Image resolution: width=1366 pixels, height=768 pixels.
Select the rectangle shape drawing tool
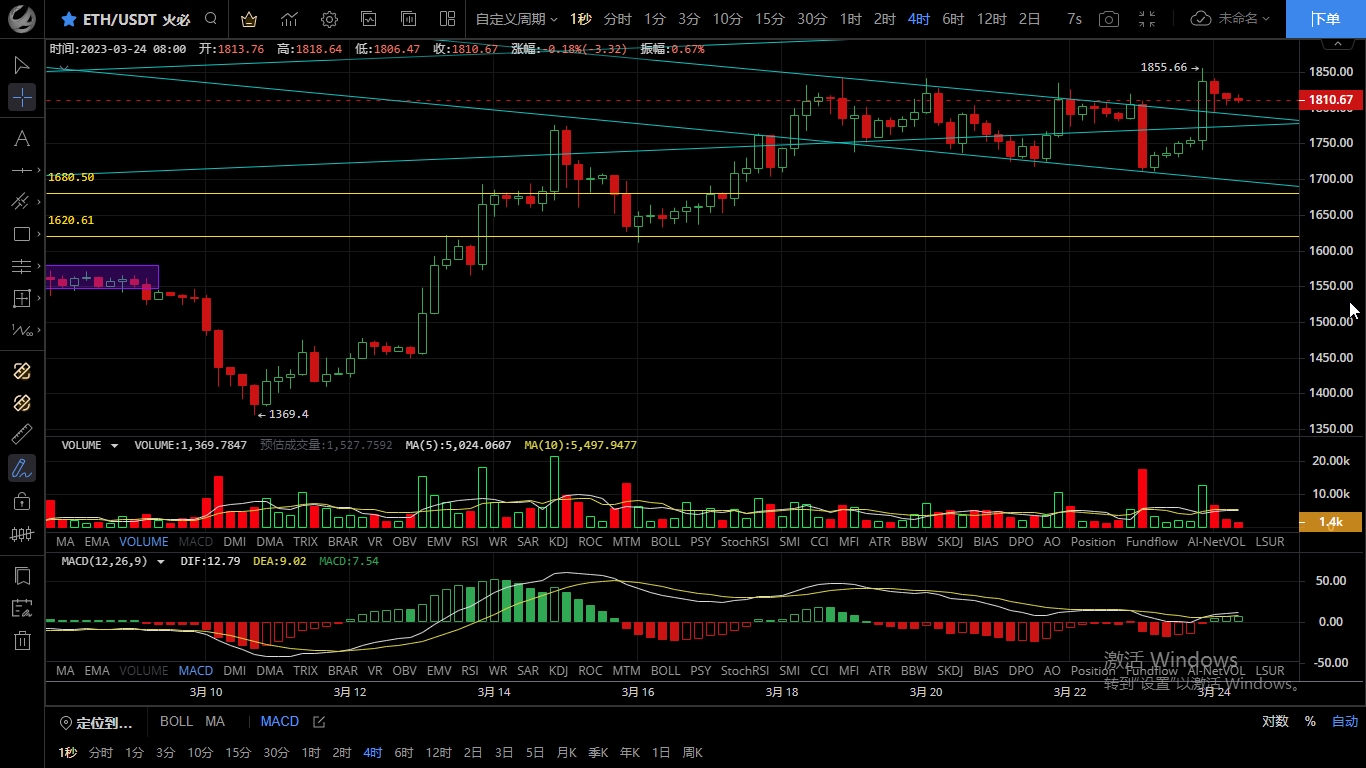click(x=21, y=234)
